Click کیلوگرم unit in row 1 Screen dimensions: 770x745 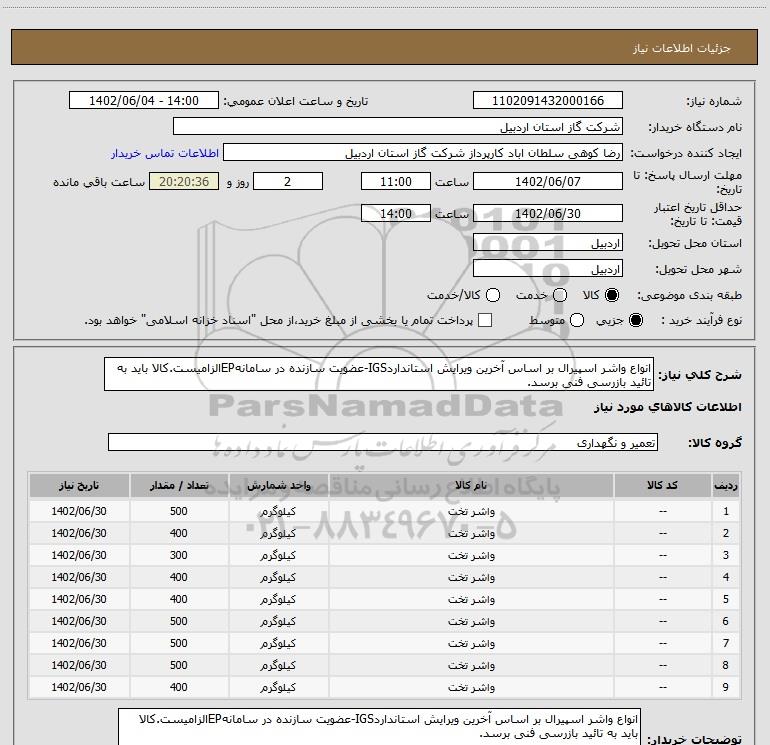click(x=278, y=511)
